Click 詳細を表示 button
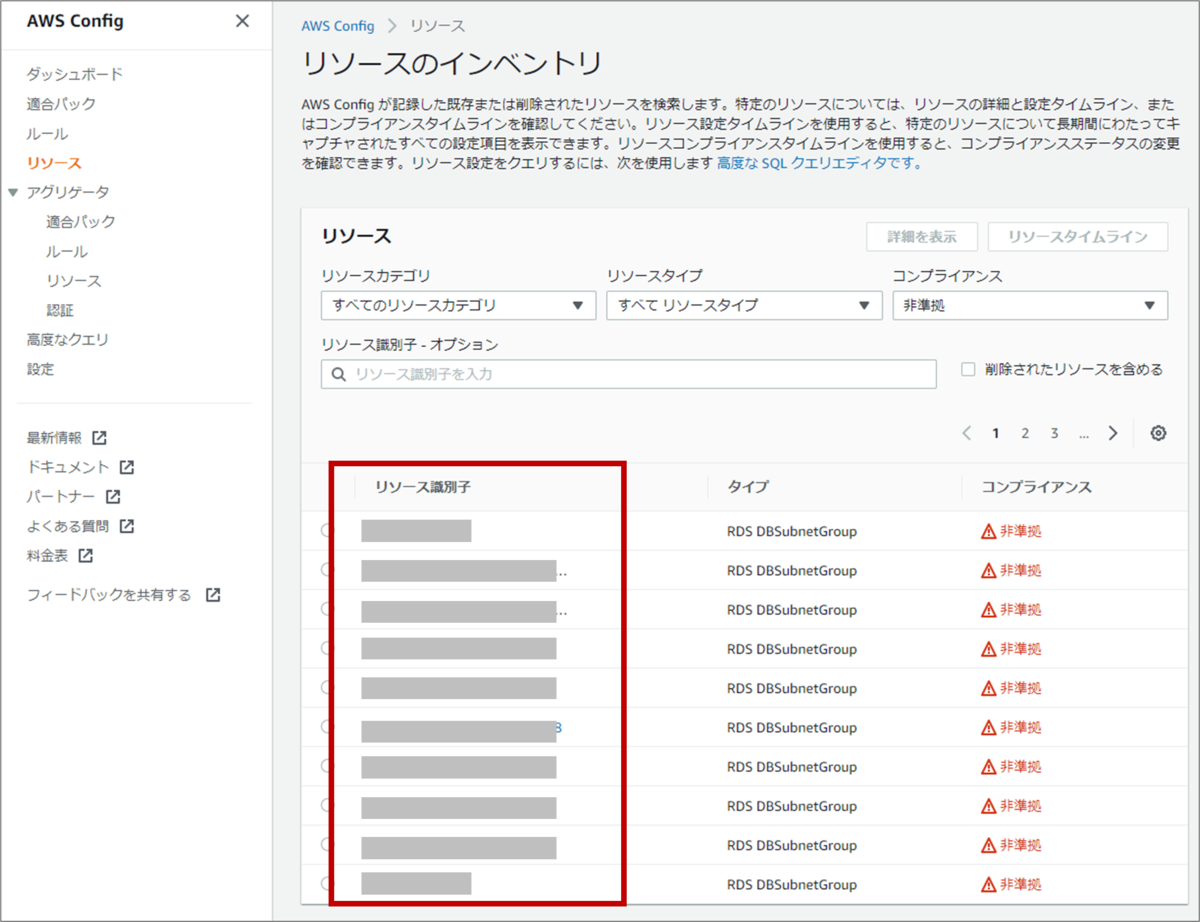This screenshot has height=922, width=1200. click(922, 237)
